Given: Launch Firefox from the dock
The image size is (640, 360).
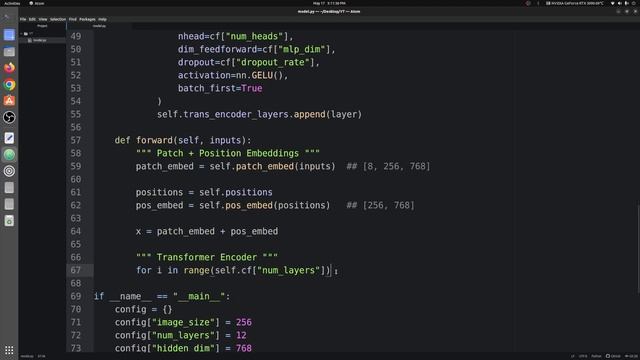Looking at the screenshot, I should pyautogui.click(x=9, y=68).
